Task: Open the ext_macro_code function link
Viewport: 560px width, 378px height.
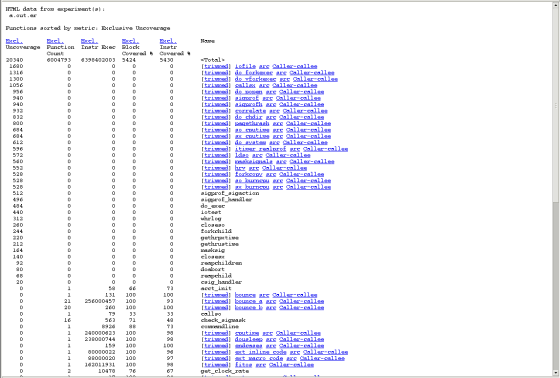Action: tap(259, 358)
